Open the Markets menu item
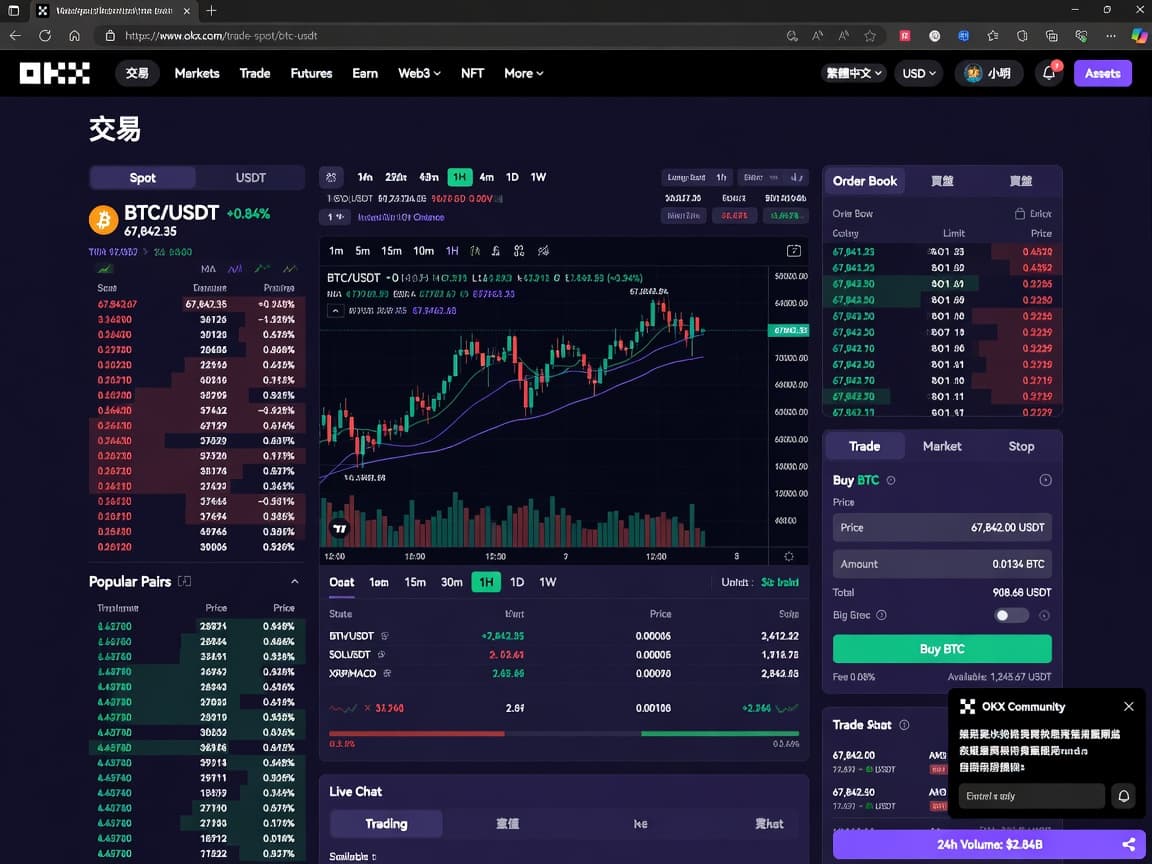Image resolution: width=1152 pixels, height=864 pixels. (197, 73)
